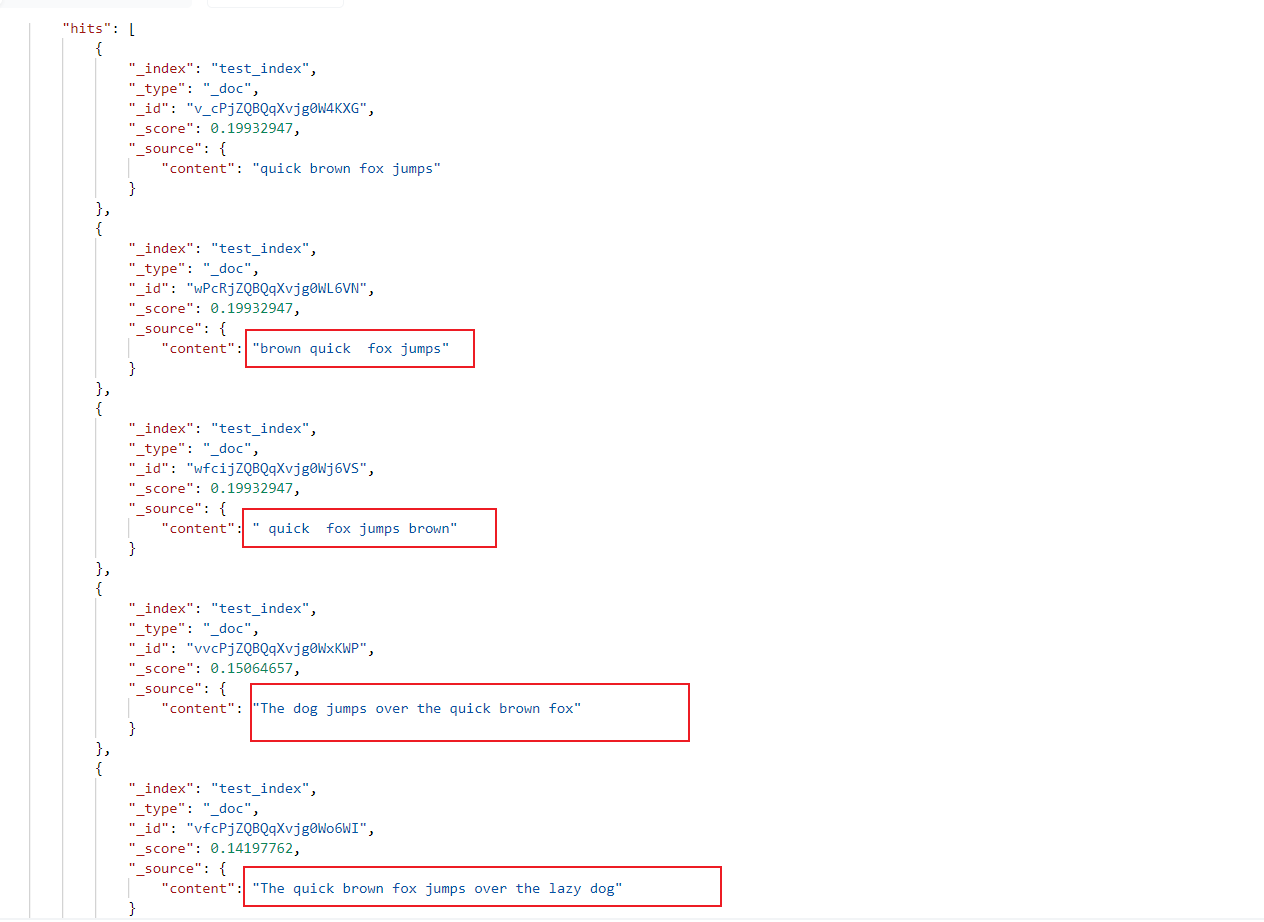Click the "_type" value "_doc" in the first hit
This screenshot has height=922, width=1264.
[x=230, y=89]
